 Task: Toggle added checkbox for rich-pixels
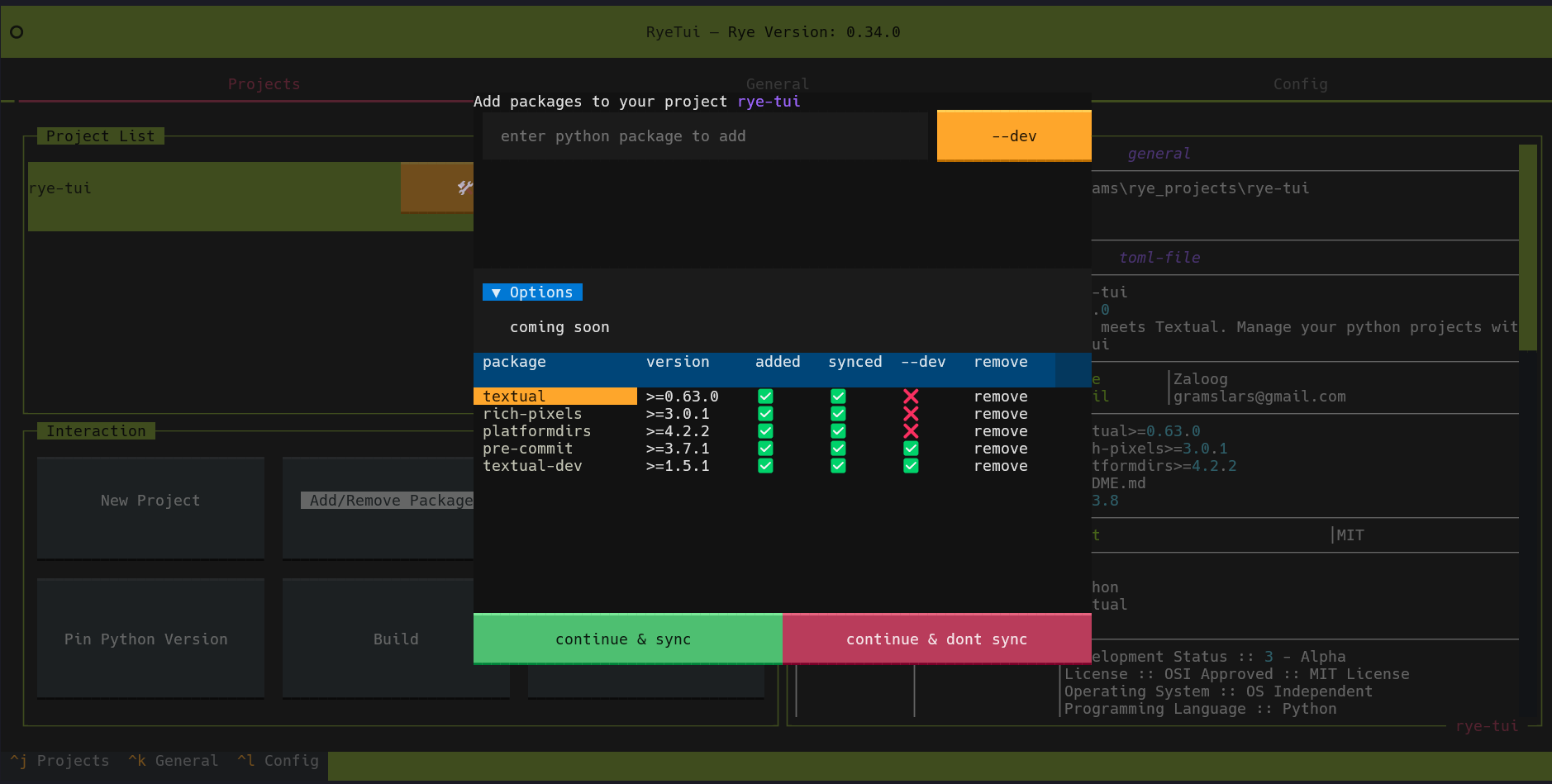pos(765,414)
